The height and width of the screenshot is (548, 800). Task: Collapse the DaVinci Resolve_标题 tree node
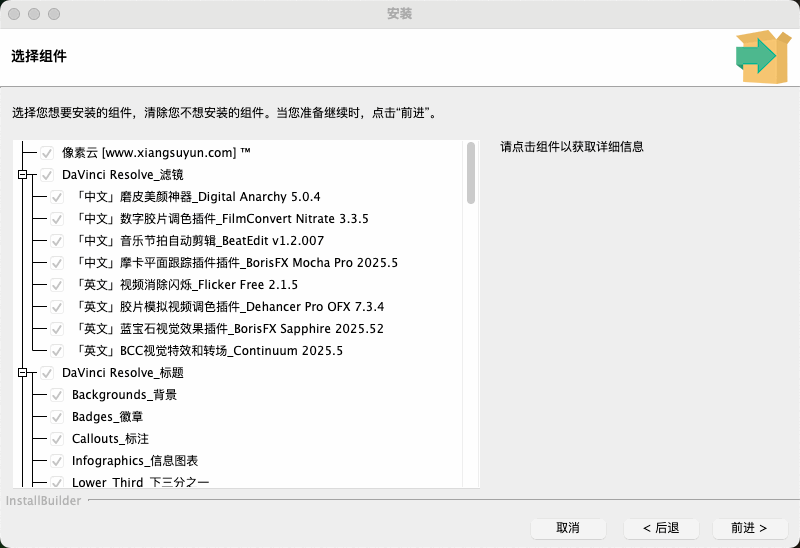point(22,373)
